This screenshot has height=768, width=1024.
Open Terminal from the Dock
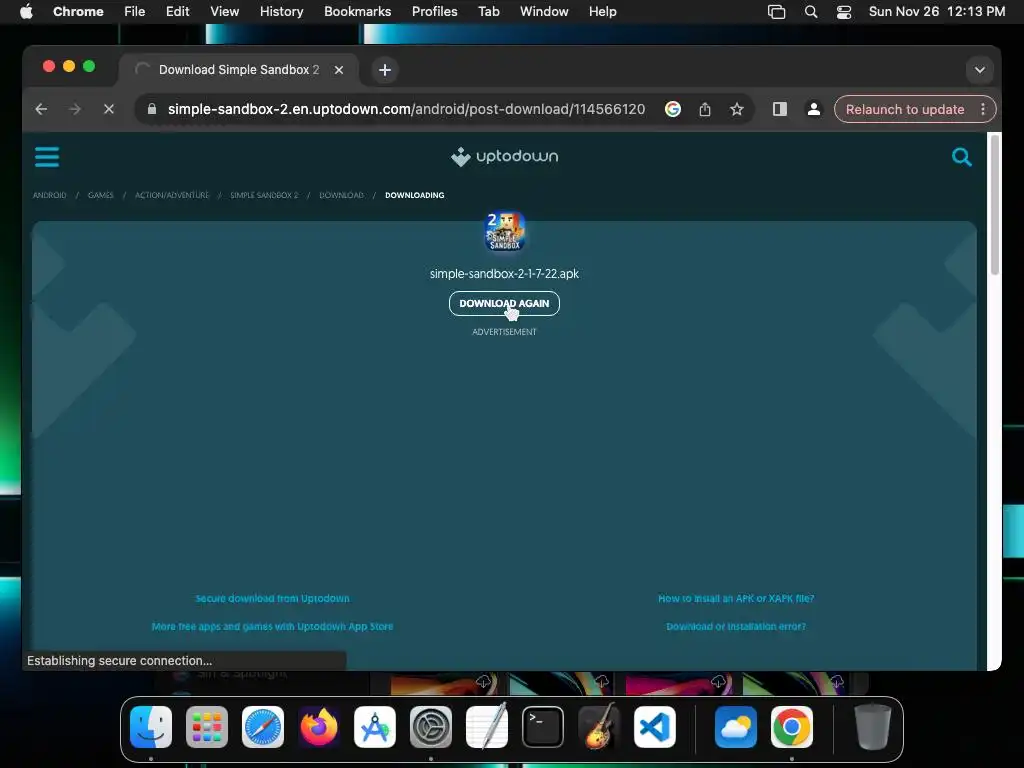click(x=543, y=727)
